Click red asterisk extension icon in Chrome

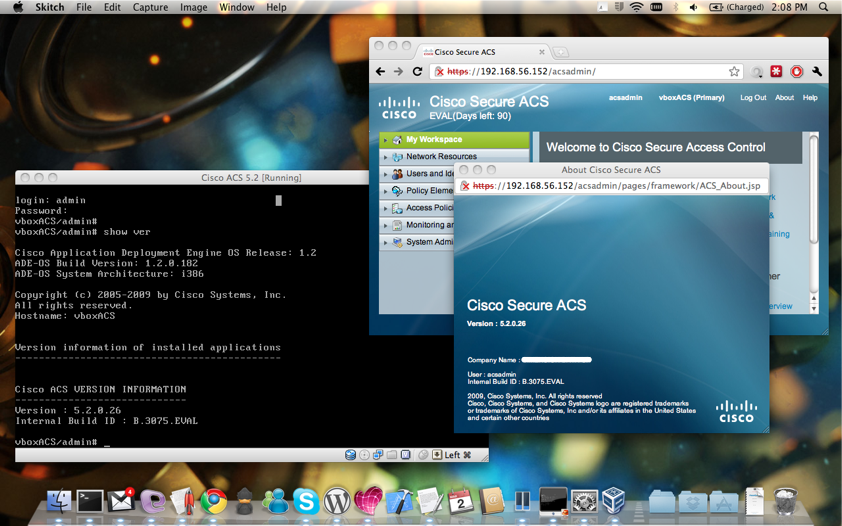pyautogui.click(x=776, y=71)
